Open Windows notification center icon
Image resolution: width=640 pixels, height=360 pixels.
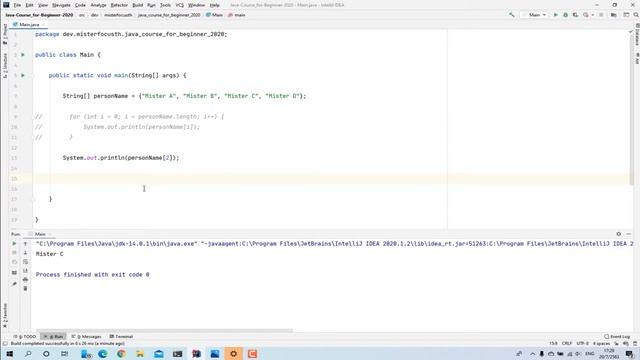(630, 353)
